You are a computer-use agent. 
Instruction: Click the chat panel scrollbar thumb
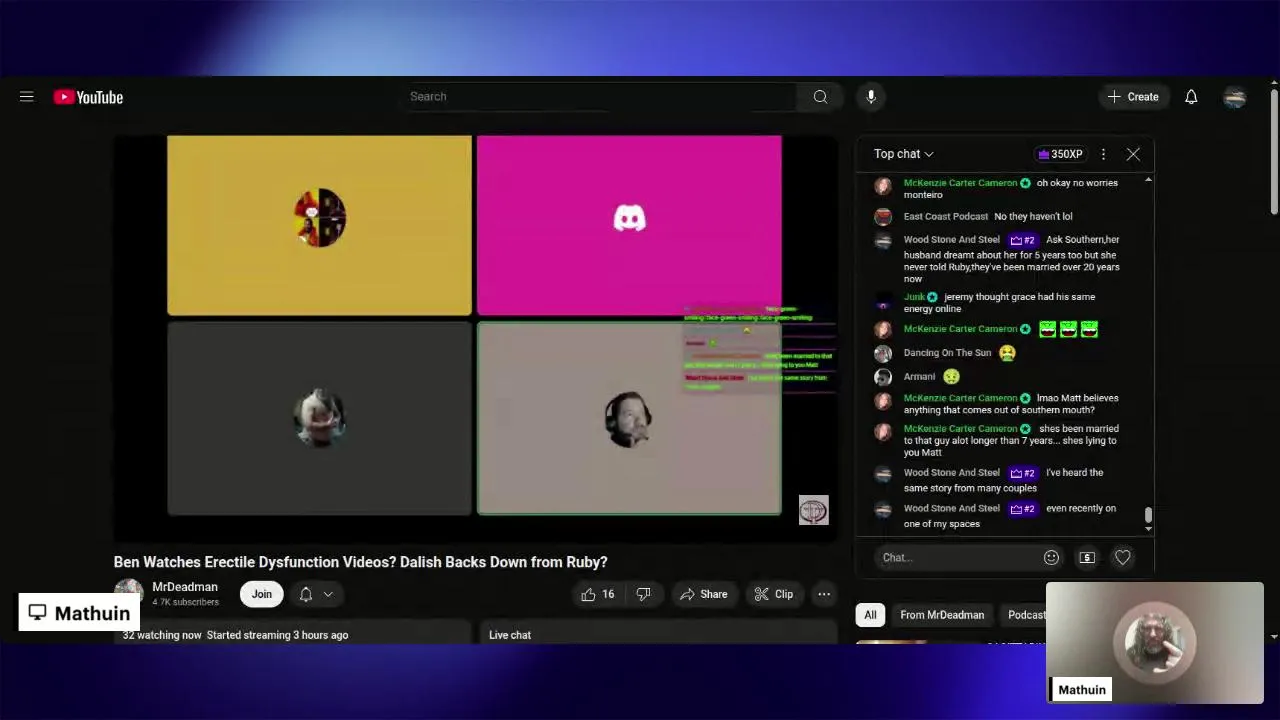click(1148, 514)
